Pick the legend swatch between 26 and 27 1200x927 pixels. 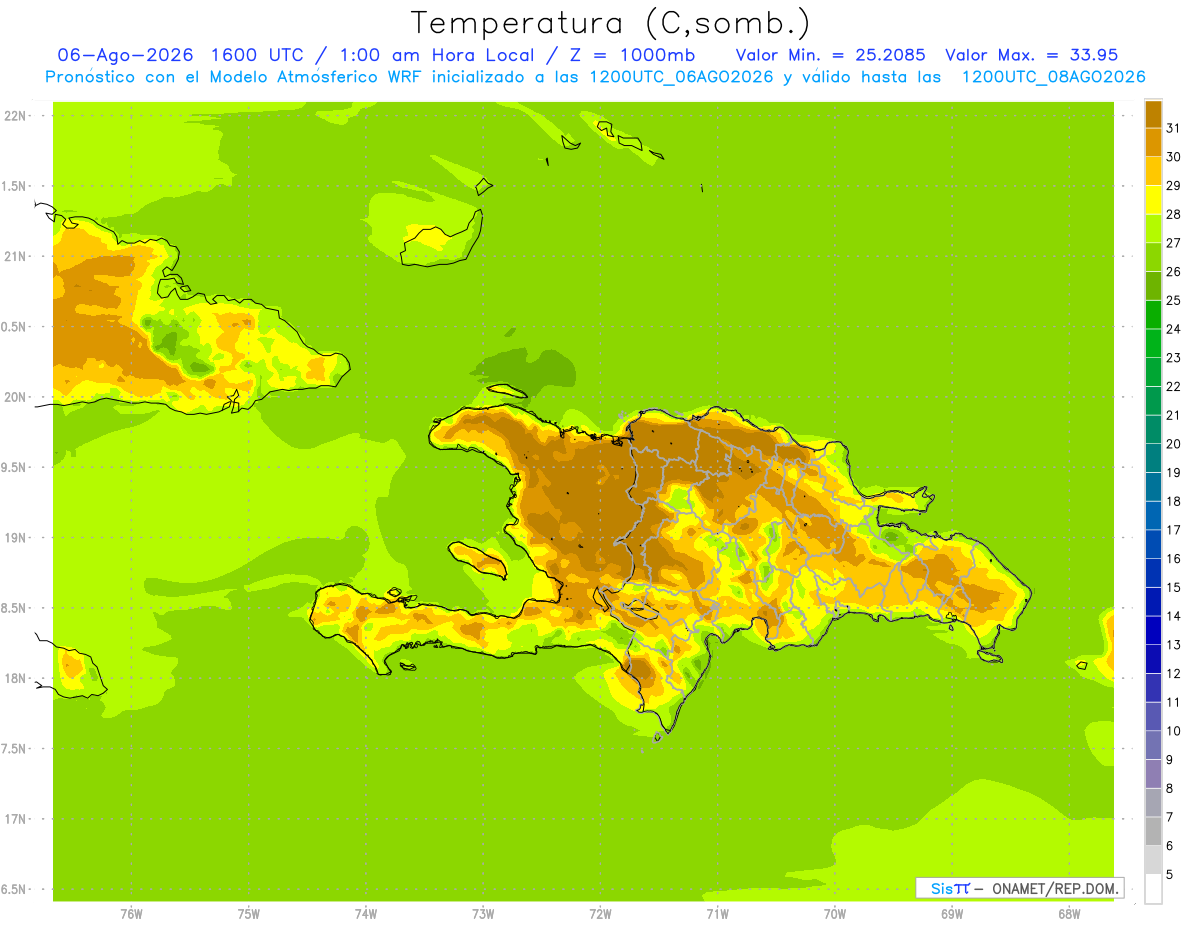pos(1153,257)
